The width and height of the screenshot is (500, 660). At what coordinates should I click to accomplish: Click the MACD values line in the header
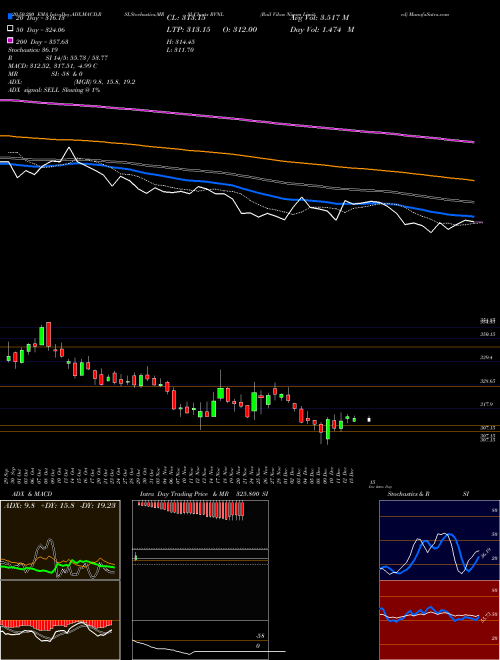coord(53,66)
